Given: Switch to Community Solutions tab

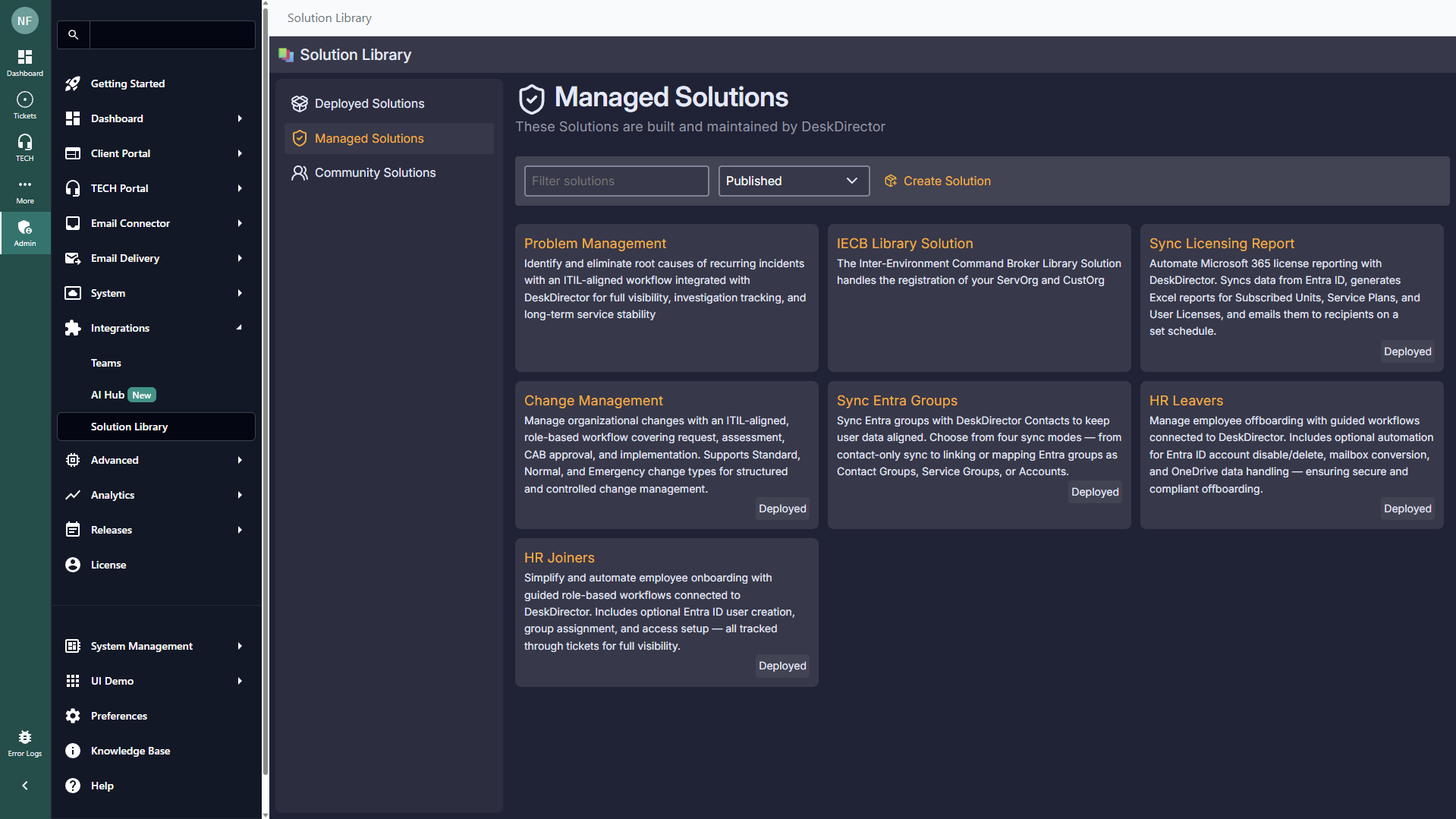Looking at the screenshot, I should [375, 172].
